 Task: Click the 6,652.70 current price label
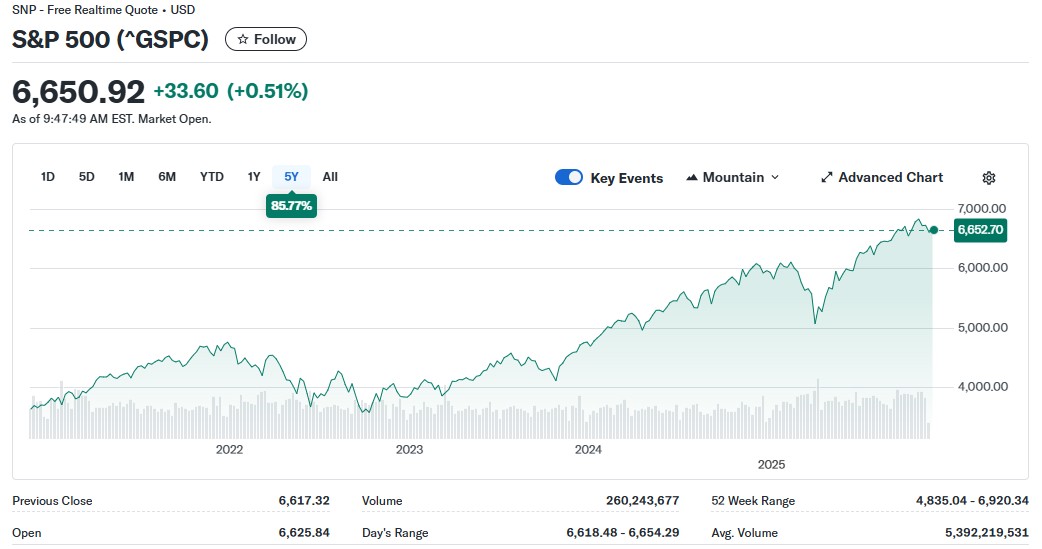tap(980, 230)
